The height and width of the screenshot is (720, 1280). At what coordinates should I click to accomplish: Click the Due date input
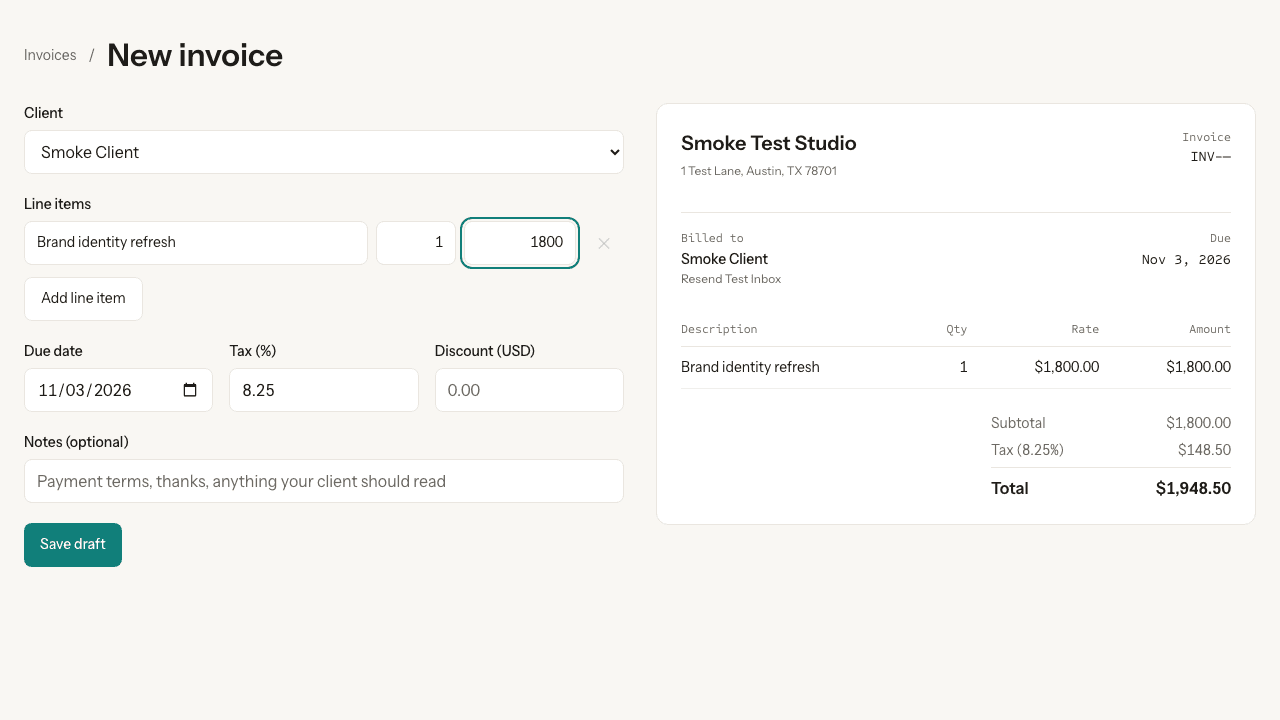click(118, 390)
